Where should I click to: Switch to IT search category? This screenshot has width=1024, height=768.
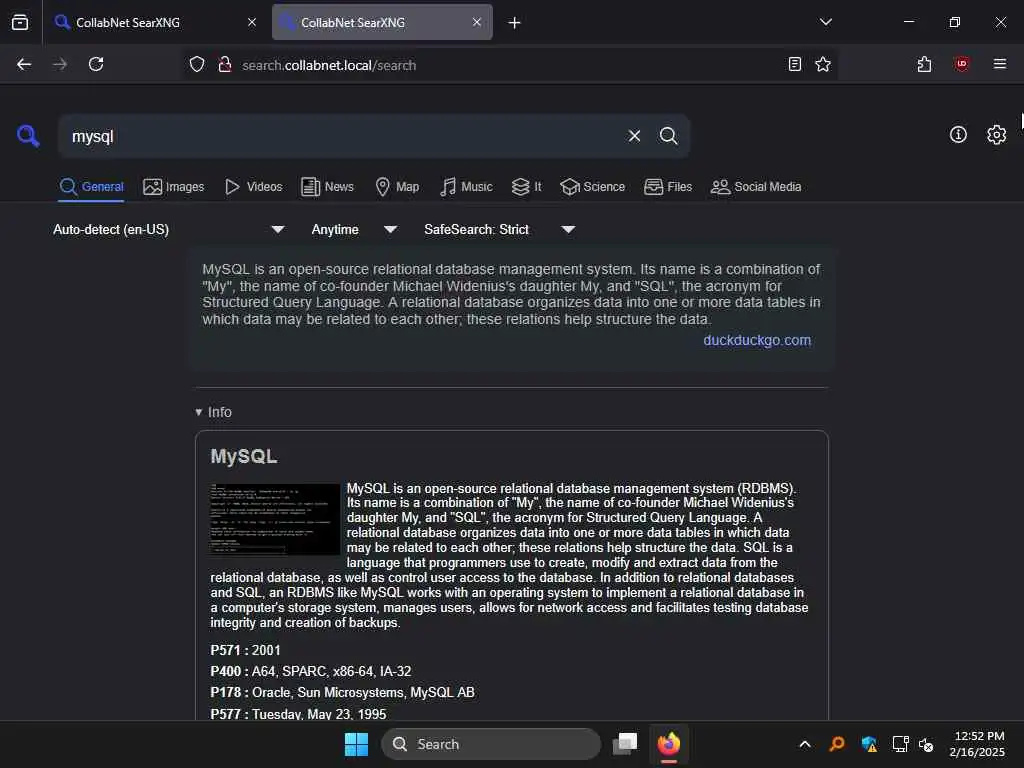point(526,187)
